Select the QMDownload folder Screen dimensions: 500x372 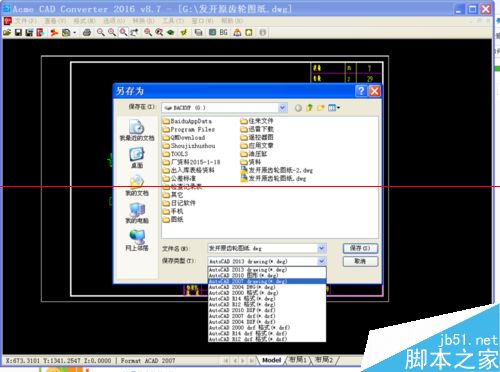pyautogui.click(x=184, y=137)
